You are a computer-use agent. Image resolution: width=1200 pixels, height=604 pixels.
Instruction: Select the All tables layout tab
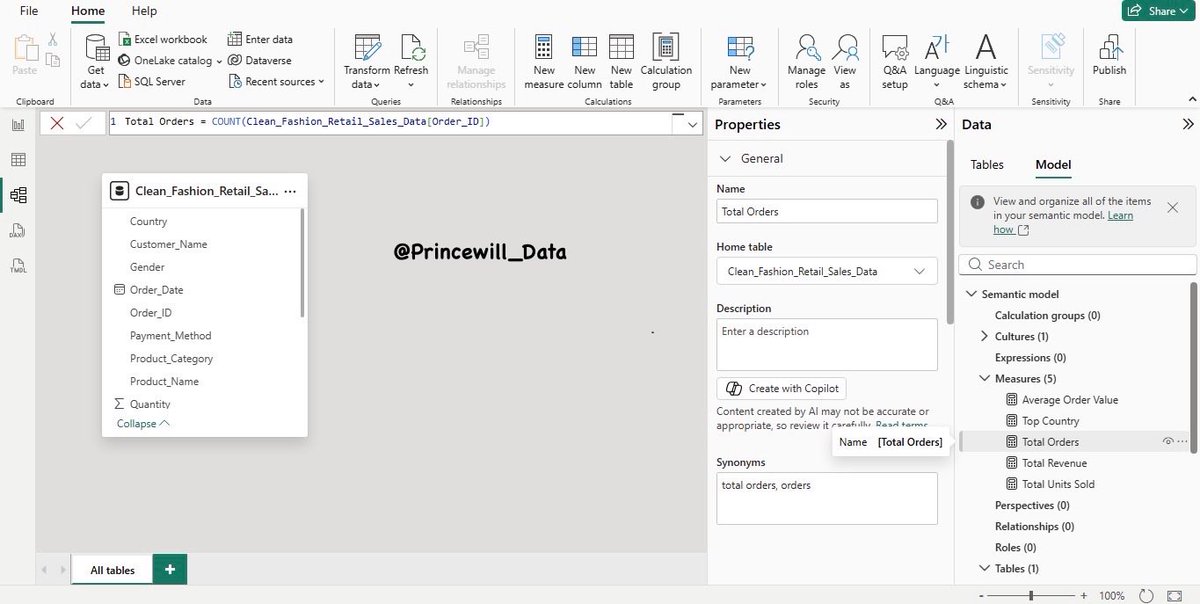pyautogui.click(x=112, y=570)
